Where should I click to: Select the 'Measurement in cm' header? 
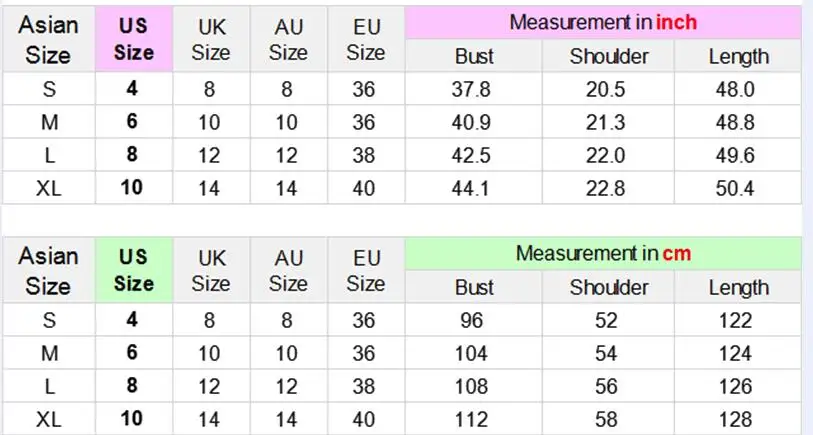coord(603,254)
